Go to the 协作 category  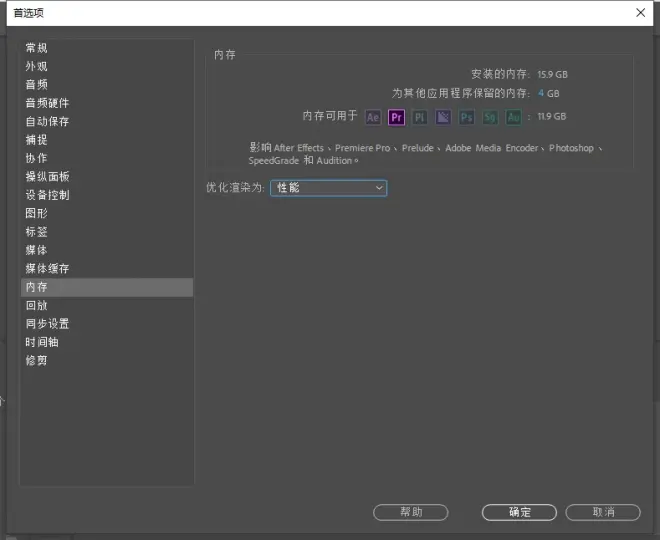(x=107, y=158)
